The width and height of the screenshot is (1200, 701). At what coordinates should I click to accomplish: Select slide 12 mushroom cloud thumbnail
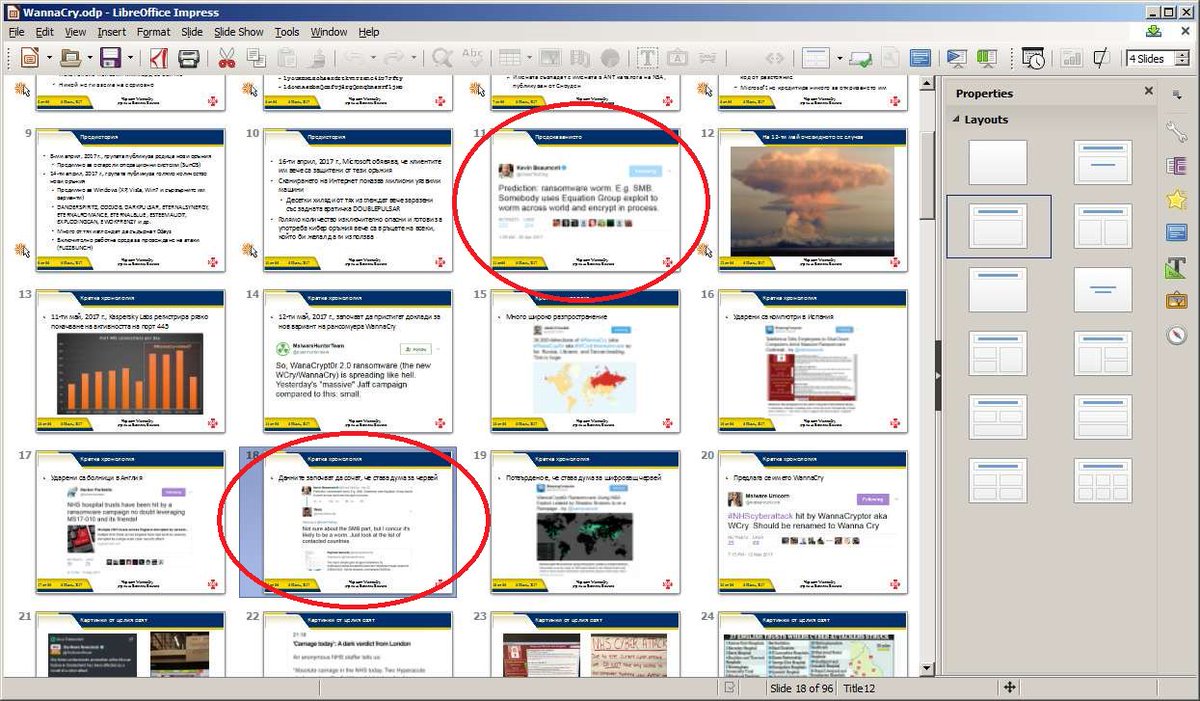[x=812, y=200]
